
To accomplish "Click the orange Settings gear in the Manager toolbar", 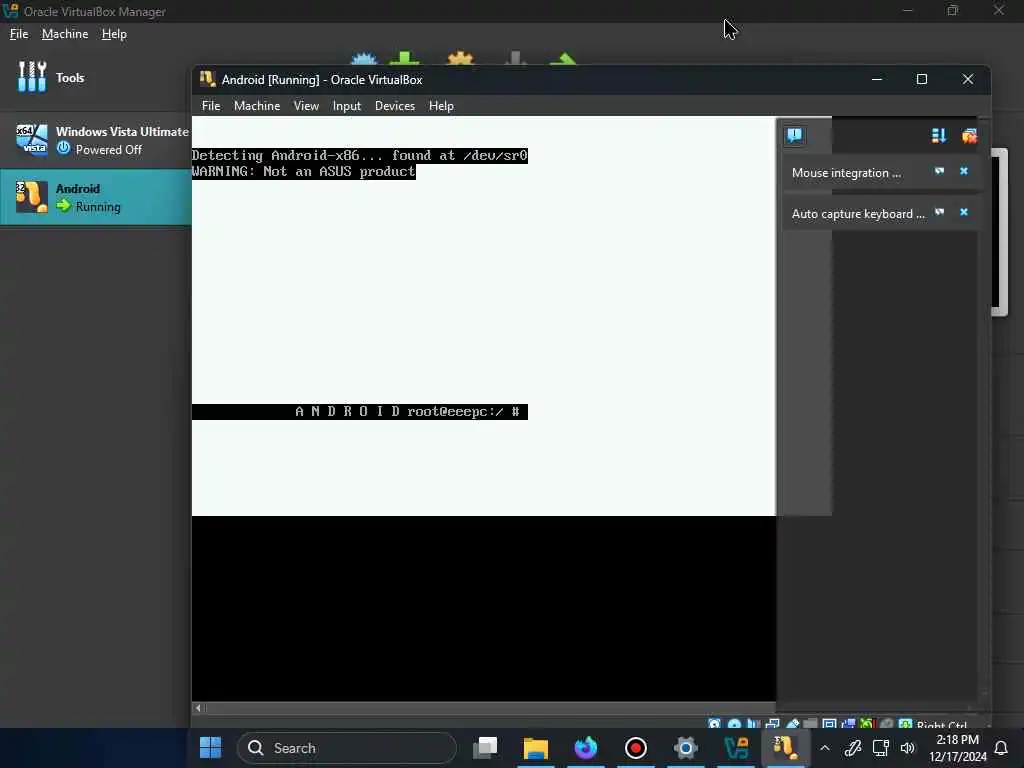I will coord(460,59).
